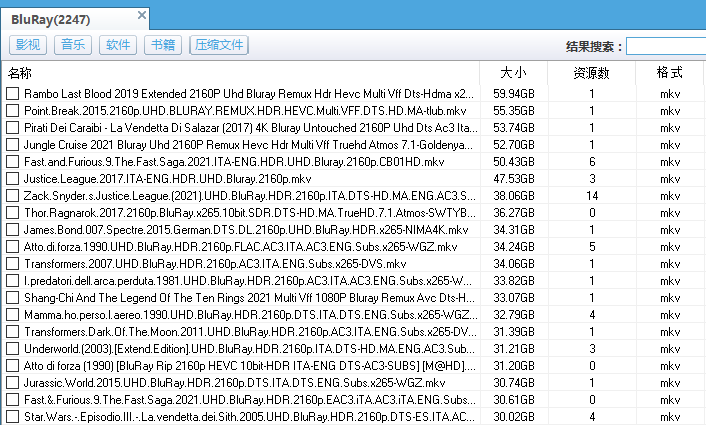The width and height of the screenshot is (706, 425).
Task: Filter results by 压缩文件
Action: (x=219, y=45)
